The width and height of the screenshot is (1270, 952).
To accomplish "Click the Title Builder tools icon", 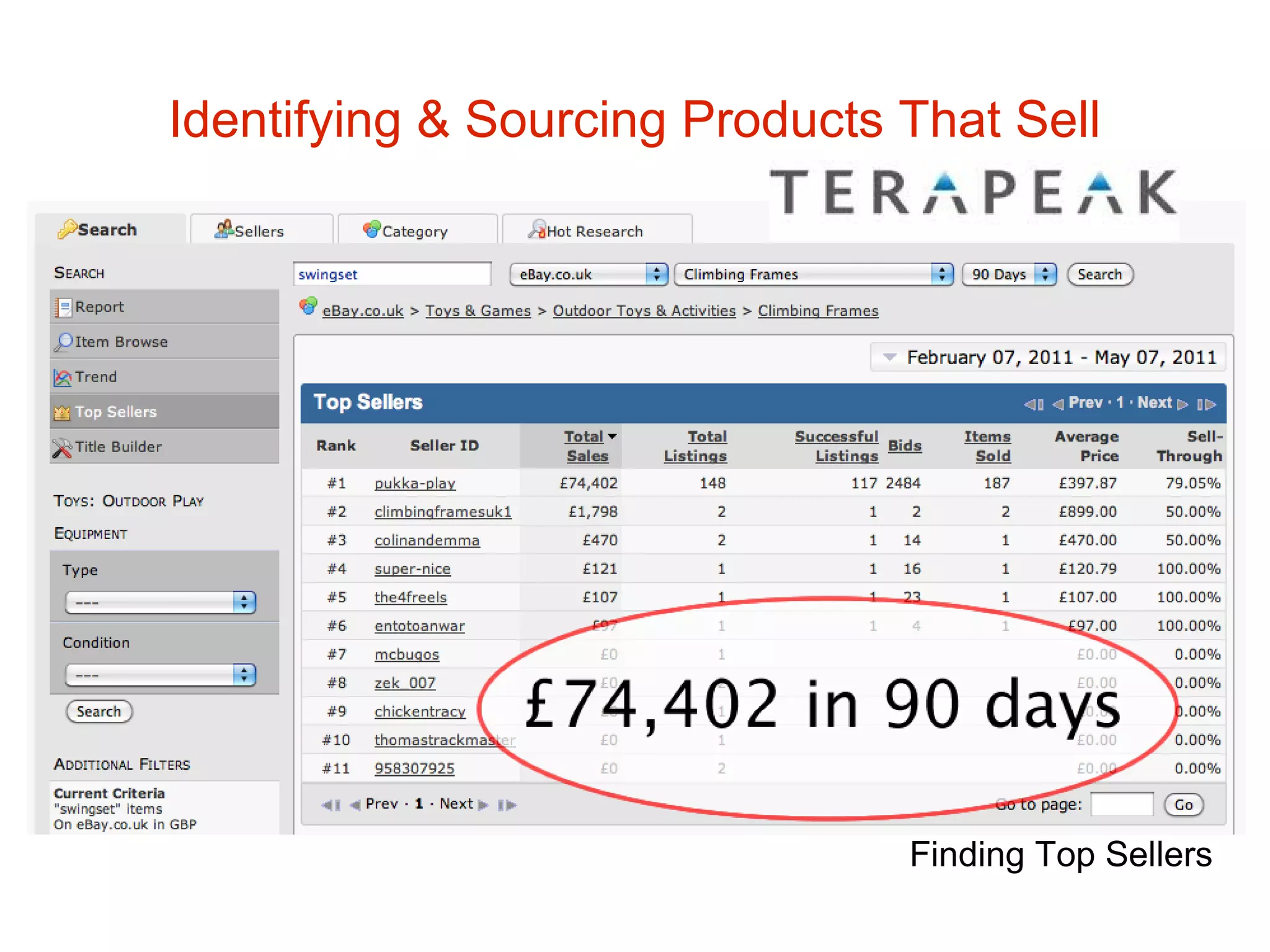I will [x=62, y=447].
